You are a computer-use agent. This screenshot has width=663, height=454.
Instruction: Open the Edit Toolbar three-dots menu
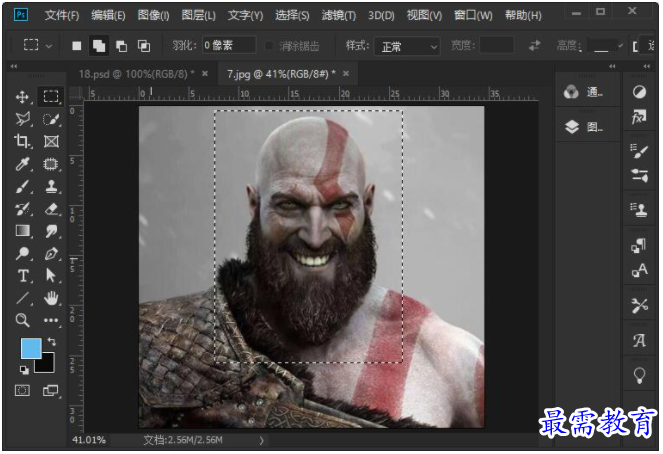[x=51, y=320]
